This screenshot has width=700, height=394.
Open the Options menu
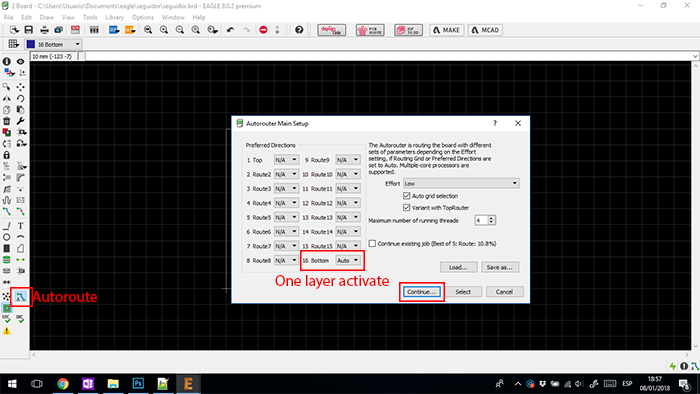[143, 17]
